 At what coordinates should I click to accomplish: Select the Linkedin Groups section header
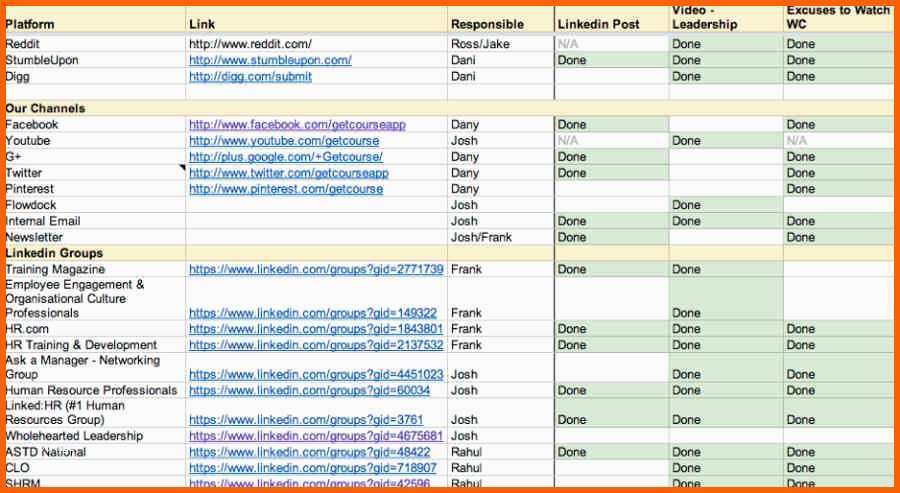95,253
